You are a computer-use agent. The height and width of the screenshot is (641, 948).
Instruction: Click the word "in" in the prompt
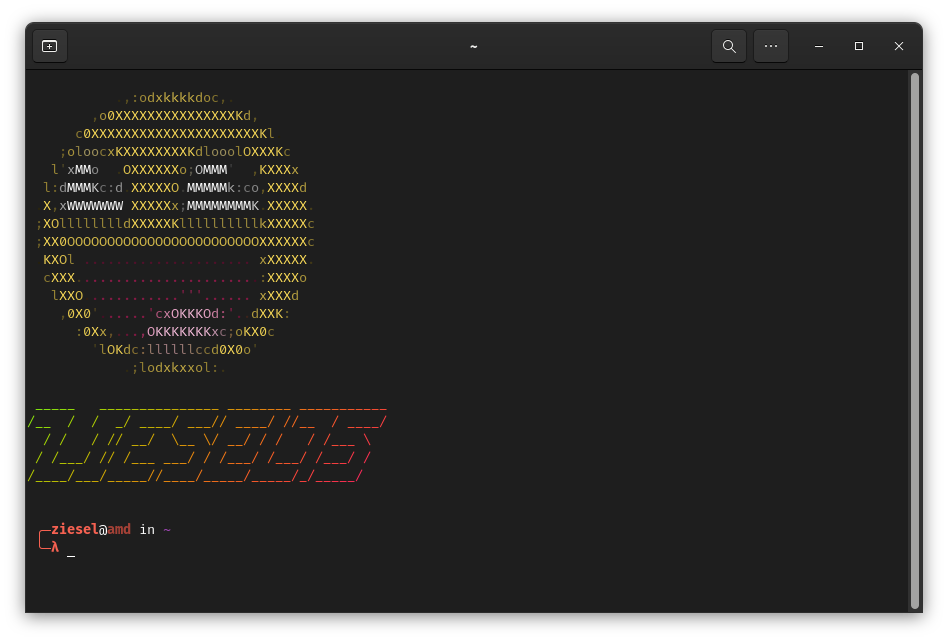[147, 529]
